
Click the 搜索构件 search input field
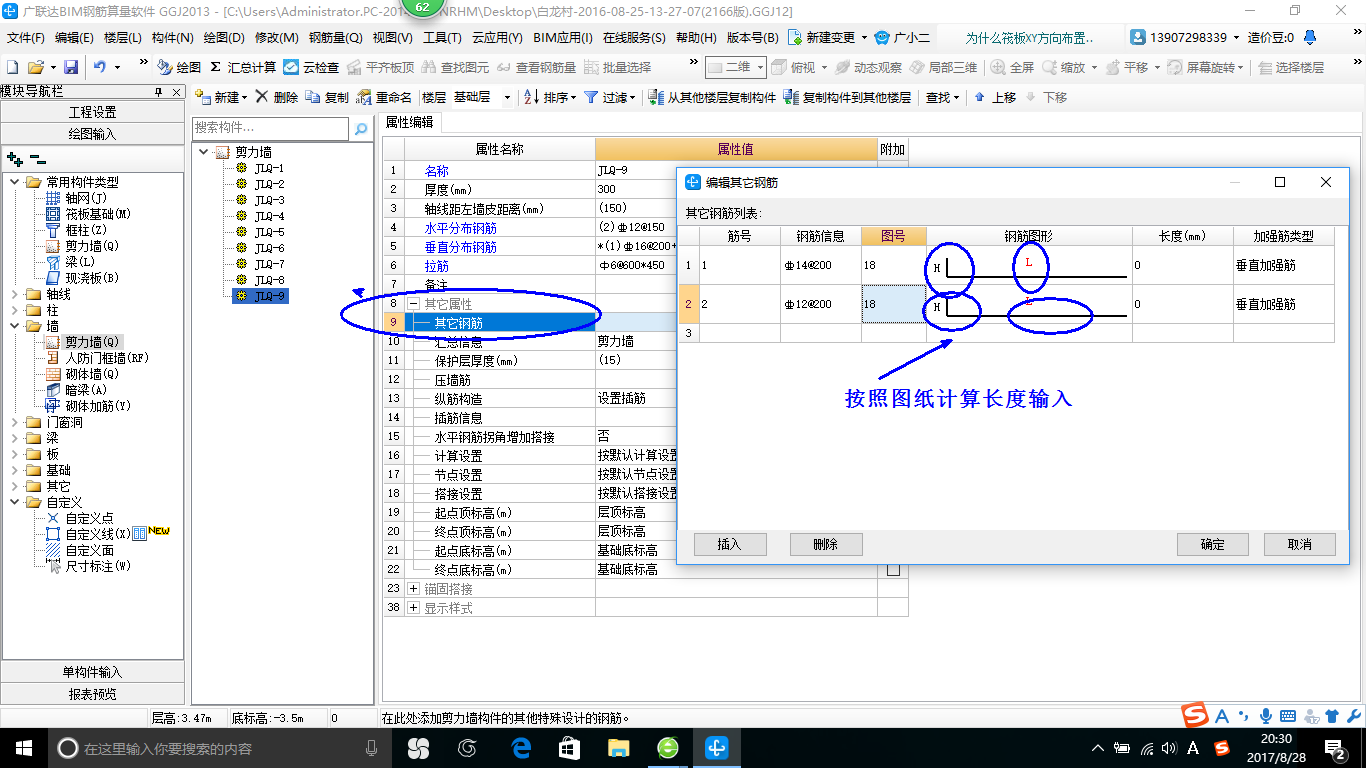point(271,128)
